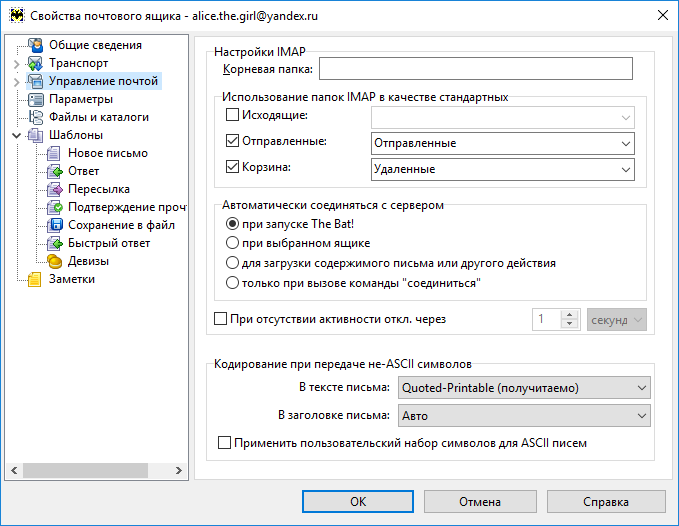Viewport: 679px width, 526px height.
Task: Click the Новое письмо template icon
Action: tap(55, 153)
